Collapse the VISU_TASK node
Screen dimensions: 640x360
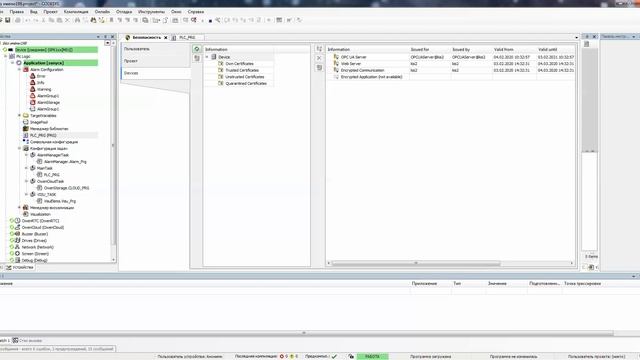click(27, 194)
